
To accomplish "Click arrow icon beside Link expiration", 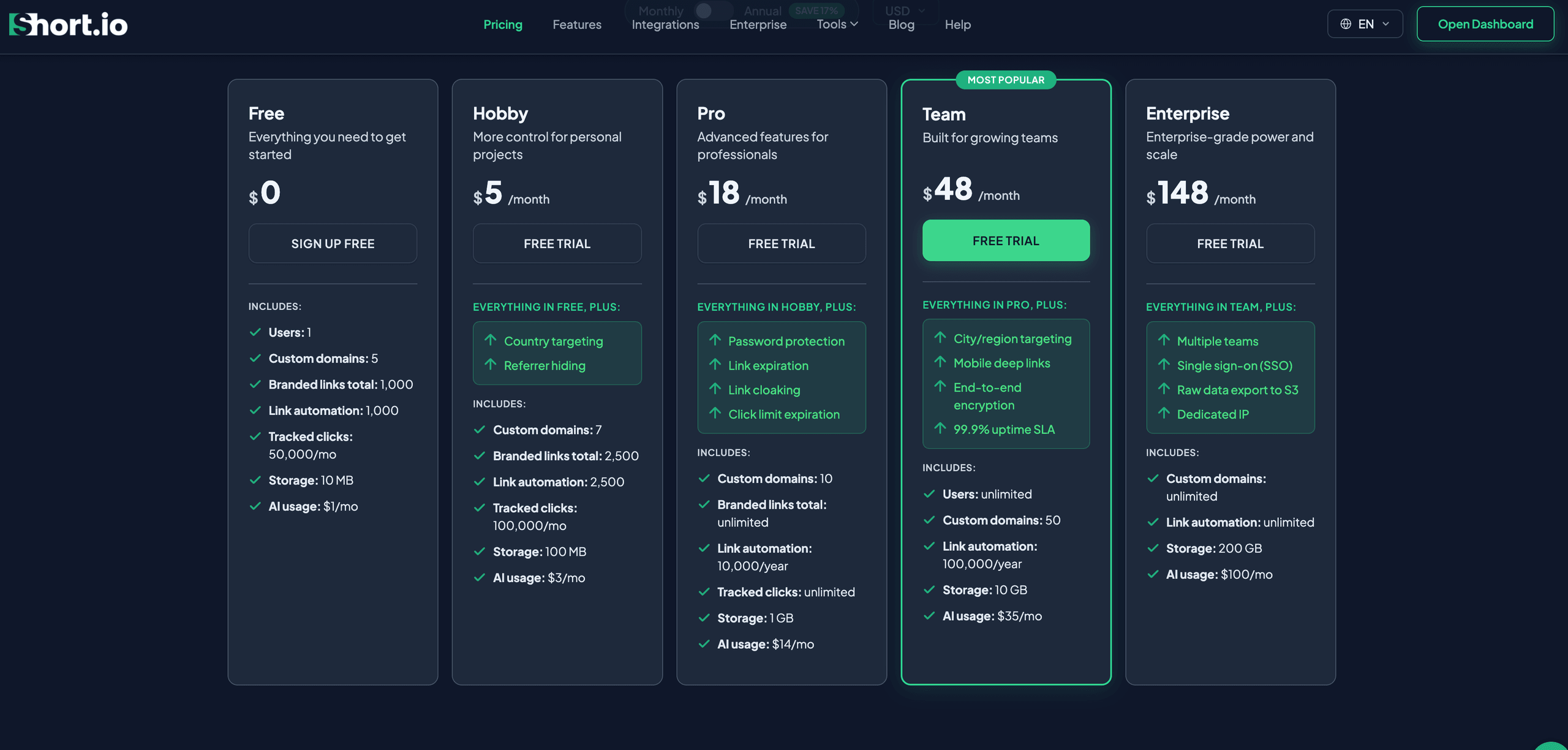I will tap(715, 365).
